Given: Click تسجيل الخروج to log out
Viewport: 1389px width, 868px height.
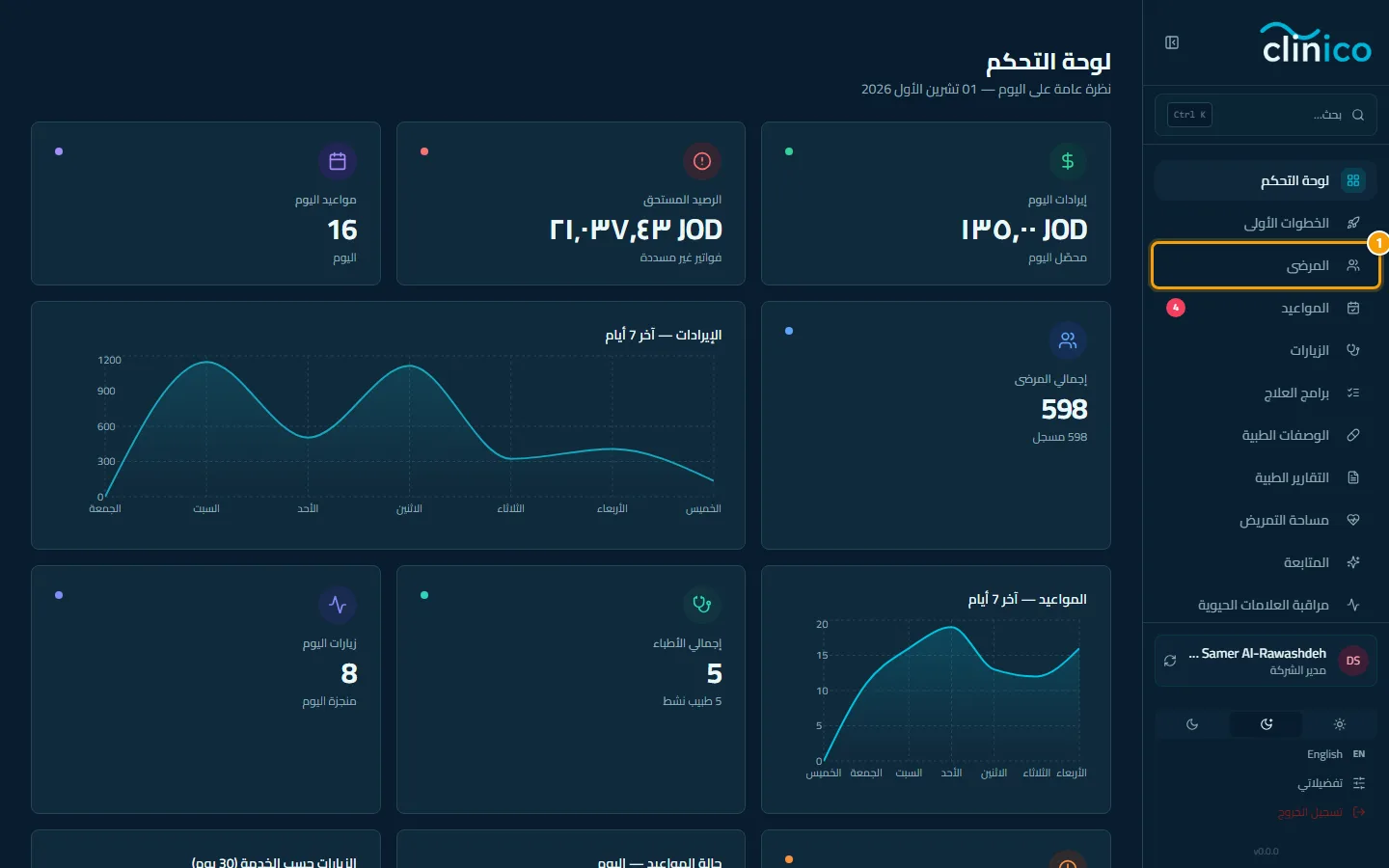Looking at the screenshot, I should click(x=1310, y=812).
